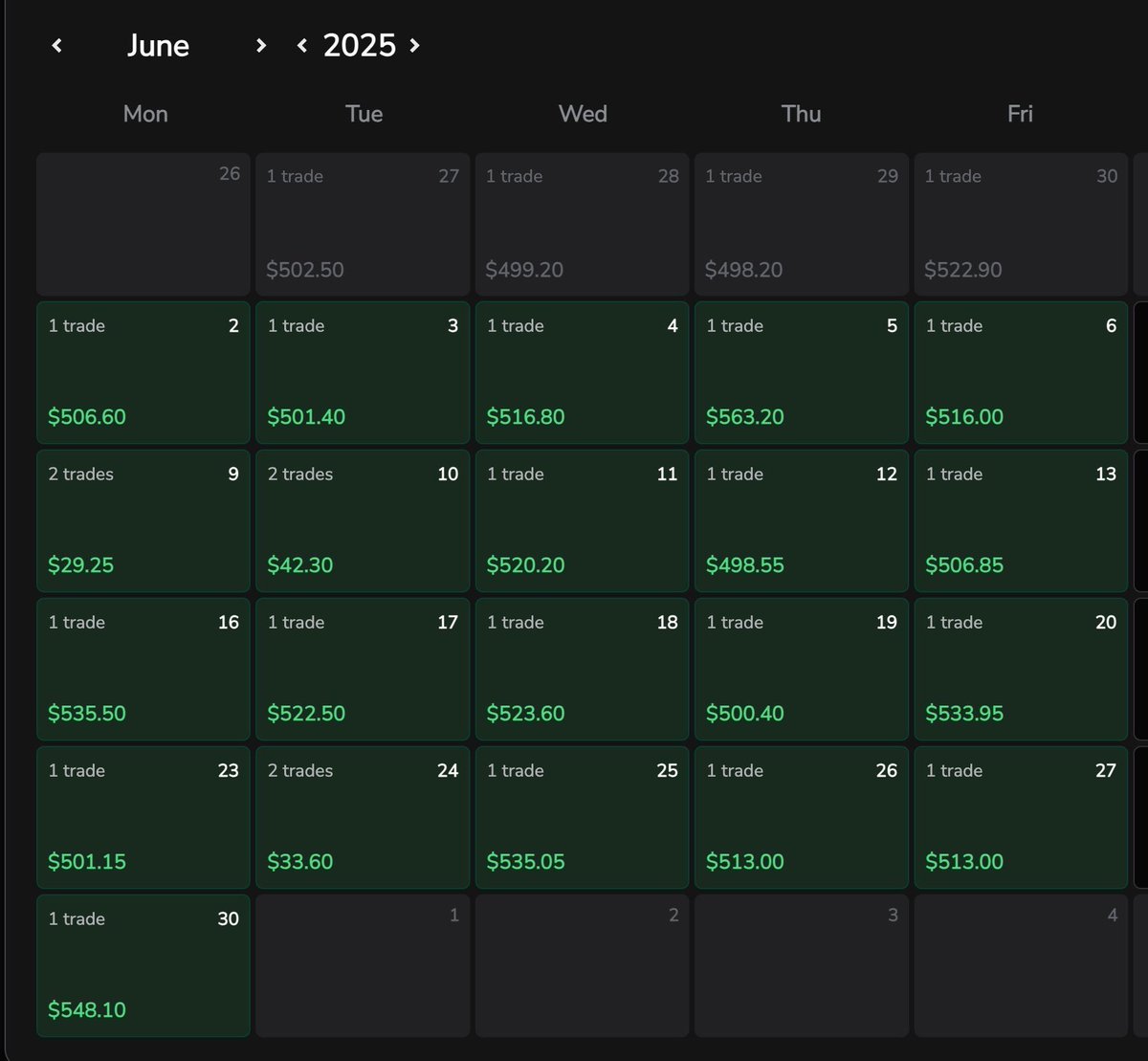View June 20 day with $533.95
The image size is (1148, 1061).
pos(1021,670)
